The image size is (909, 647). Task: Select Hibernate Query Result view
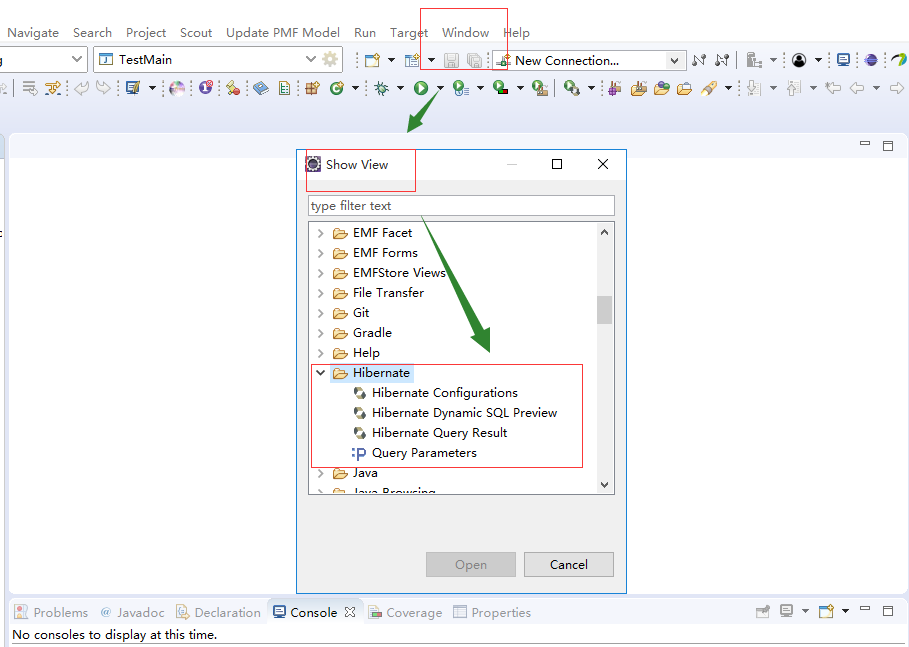tap(439, 433)
